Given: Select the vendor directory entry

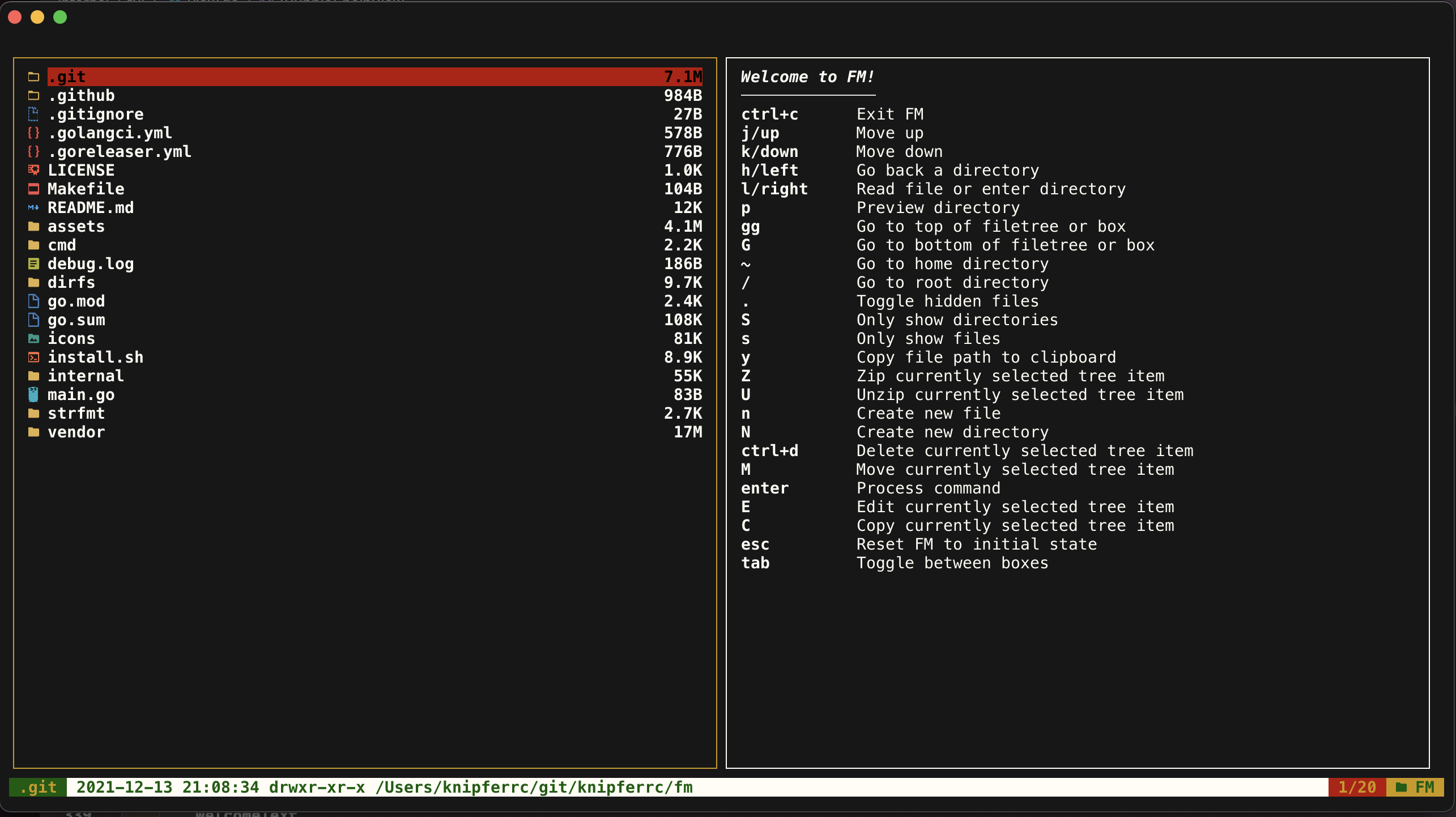Looking at the screenshot, I should click(76, 432).
